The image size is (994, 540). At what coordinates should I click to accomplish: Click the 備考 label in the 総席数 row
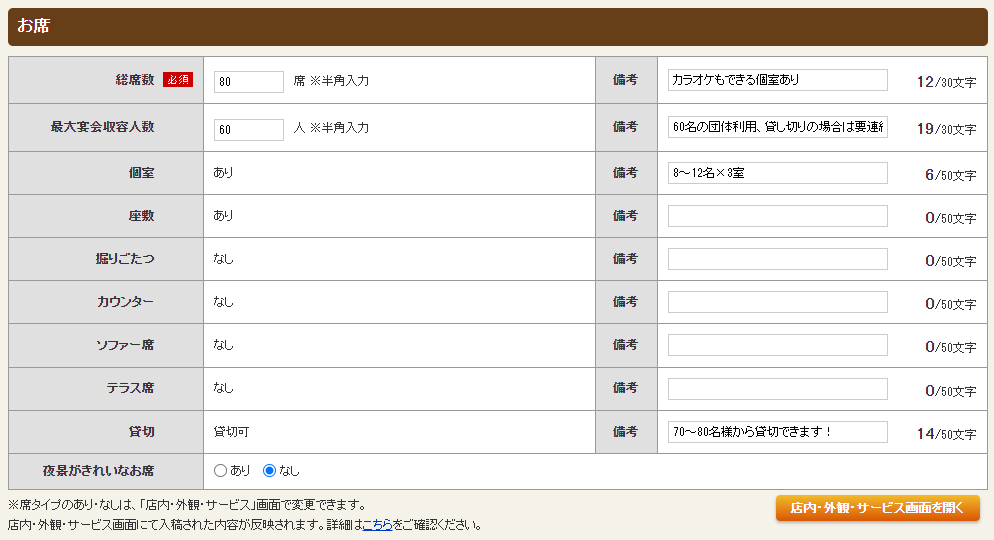(x=625, y=80)
